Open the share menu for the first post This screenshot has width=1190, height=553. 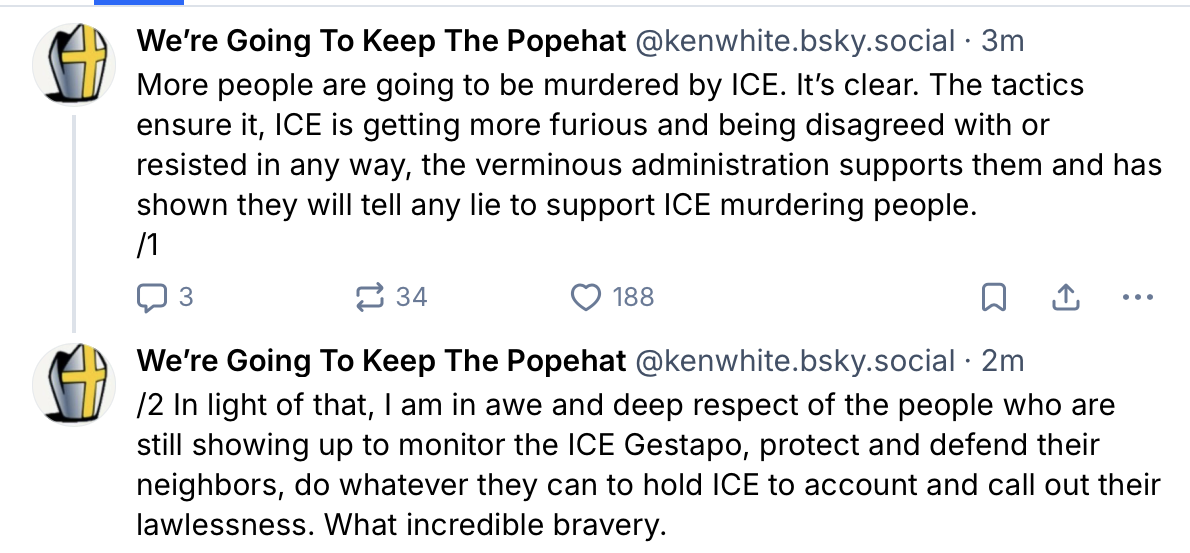point(1066,297)
